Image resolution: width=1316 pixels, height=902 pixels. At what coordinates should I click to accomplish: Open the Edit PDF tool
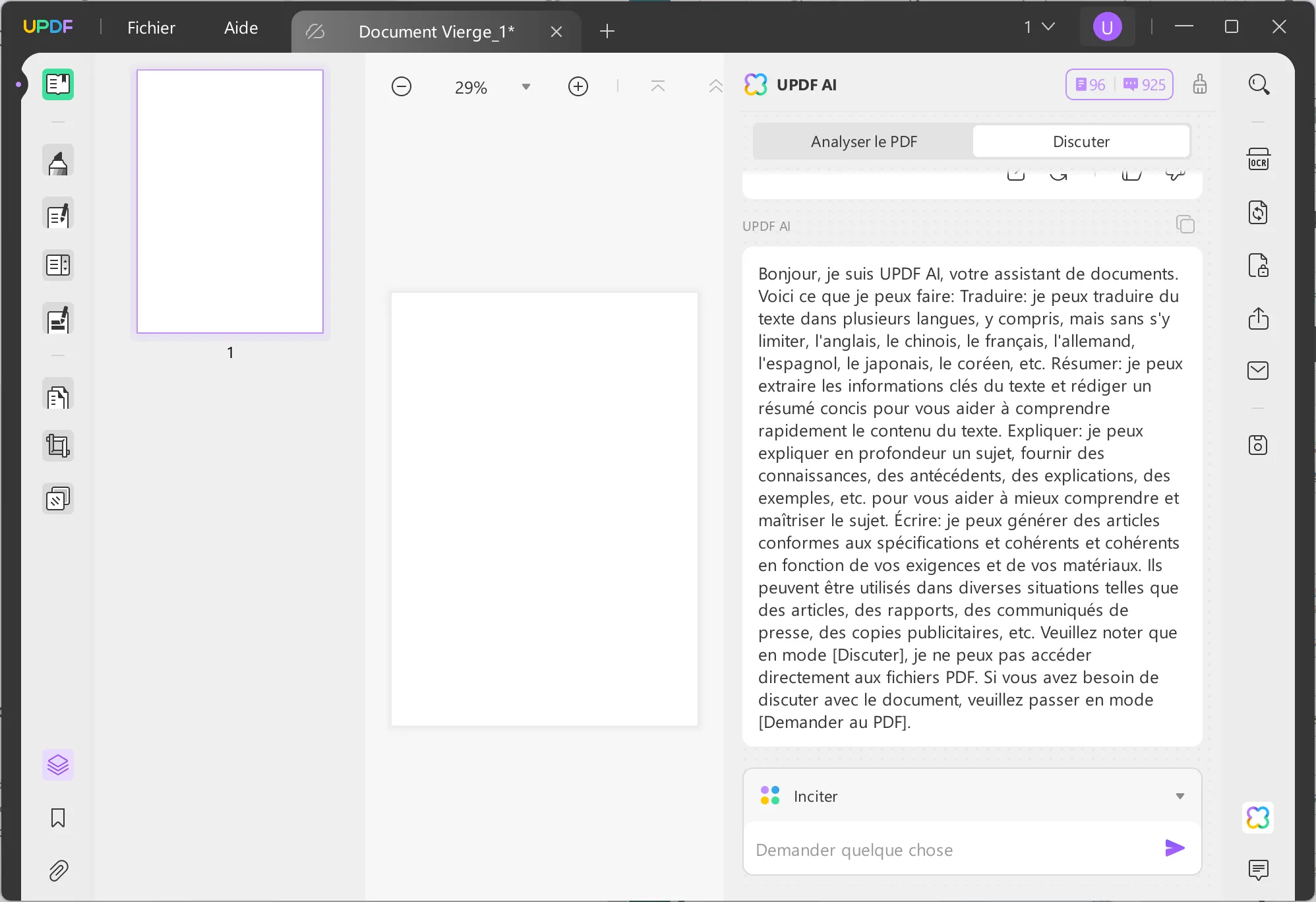coord(58,214)
